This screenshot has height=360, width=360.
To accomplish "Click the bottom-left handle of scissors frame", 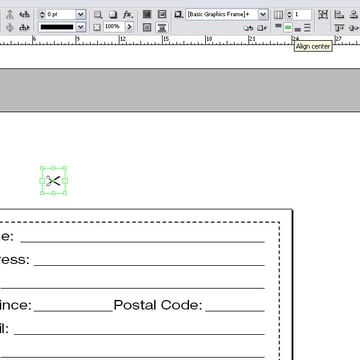I will [42, 193].
